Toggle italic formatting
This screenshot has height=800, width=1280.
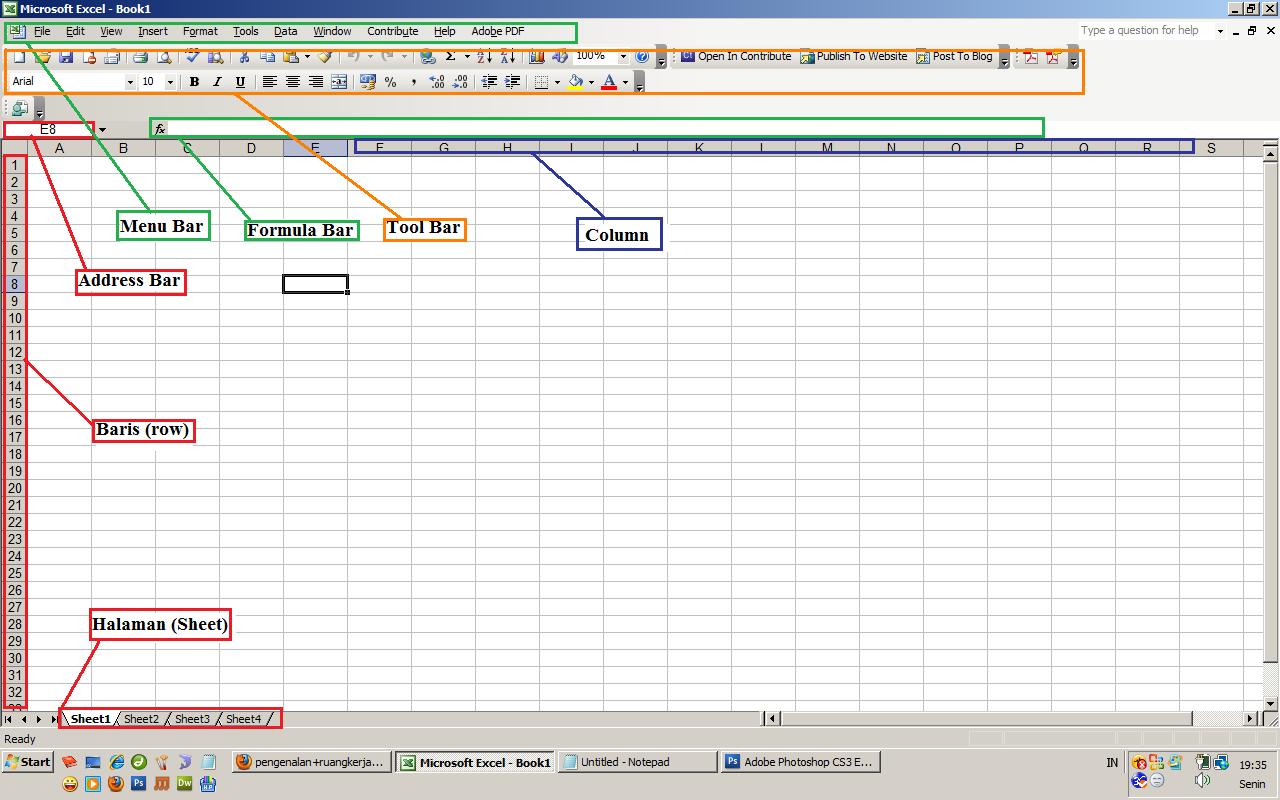point(216,81)
